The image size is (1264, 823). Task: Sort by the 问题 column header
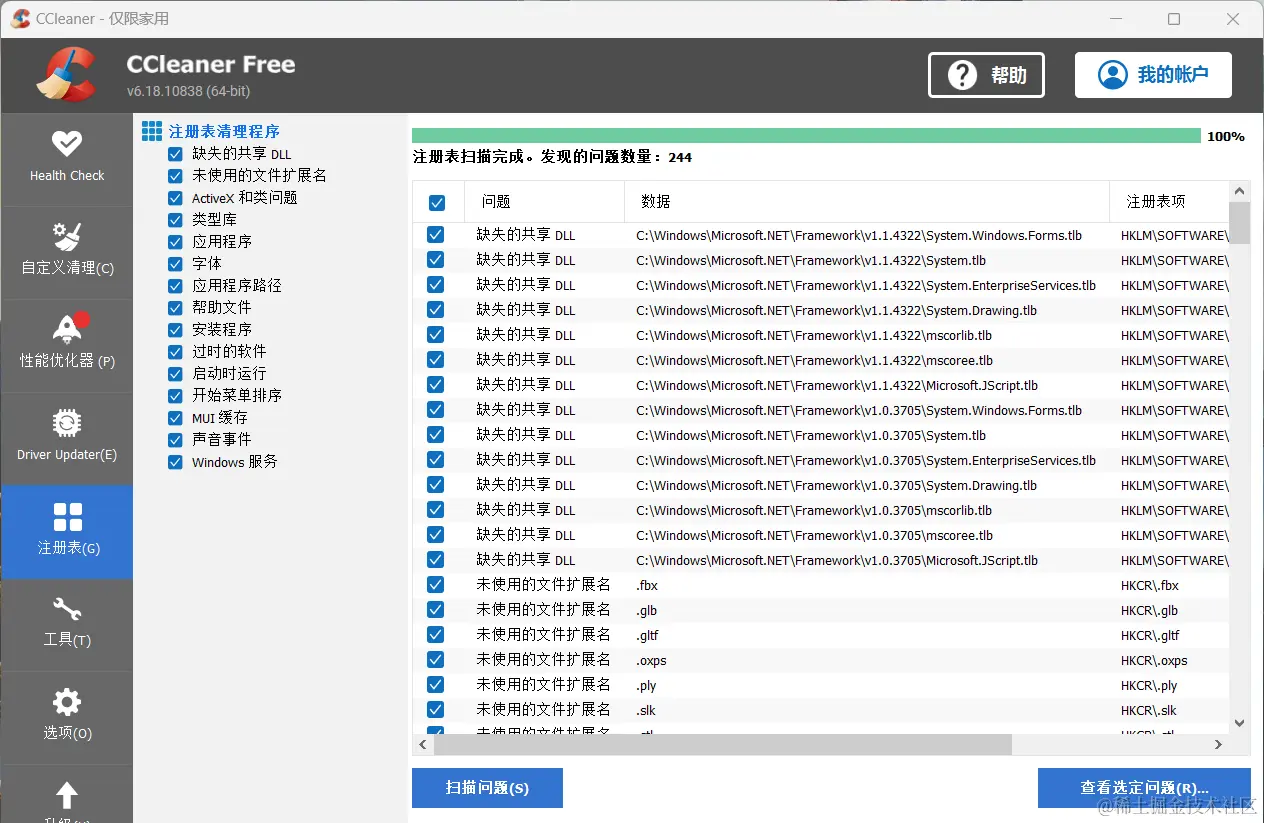tap(545, 202)
